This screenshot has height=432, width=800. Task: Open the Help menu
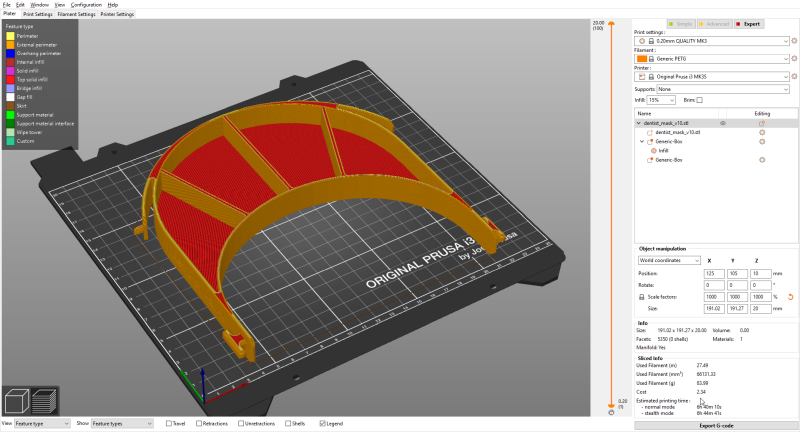point(113,5)
